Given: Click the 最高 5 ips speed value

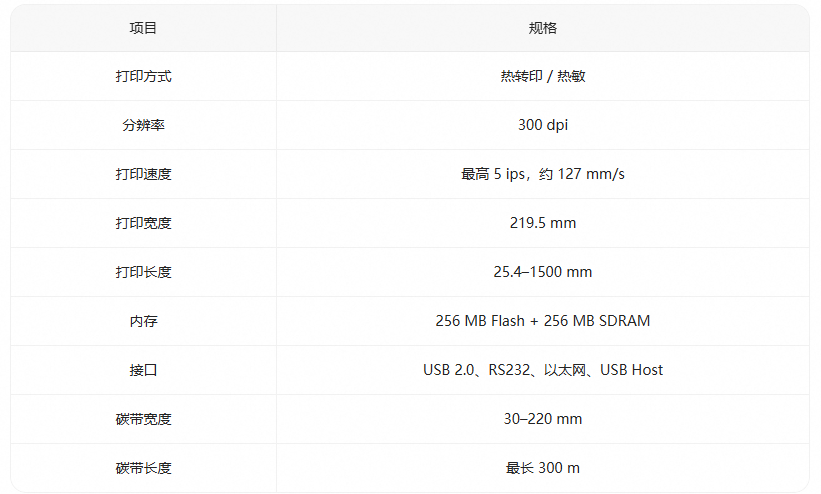Looking at the screenshot, I should tap(542, 174).
